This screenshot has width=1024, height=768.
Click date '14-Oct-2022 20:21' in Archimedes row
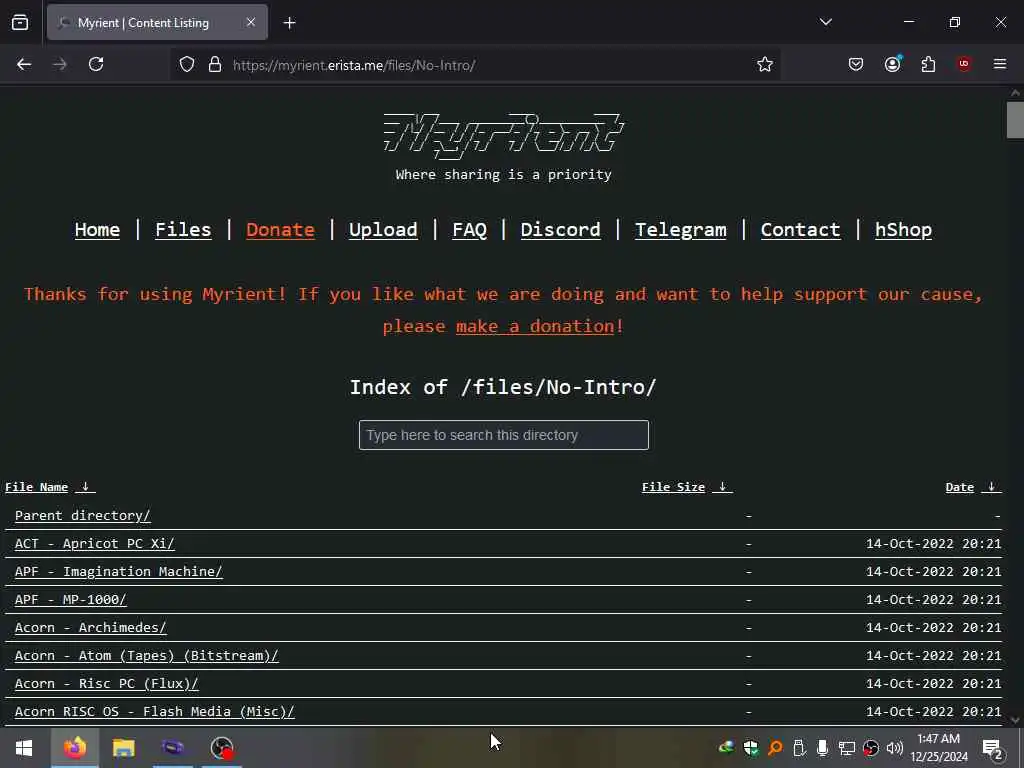pos(933,628)
